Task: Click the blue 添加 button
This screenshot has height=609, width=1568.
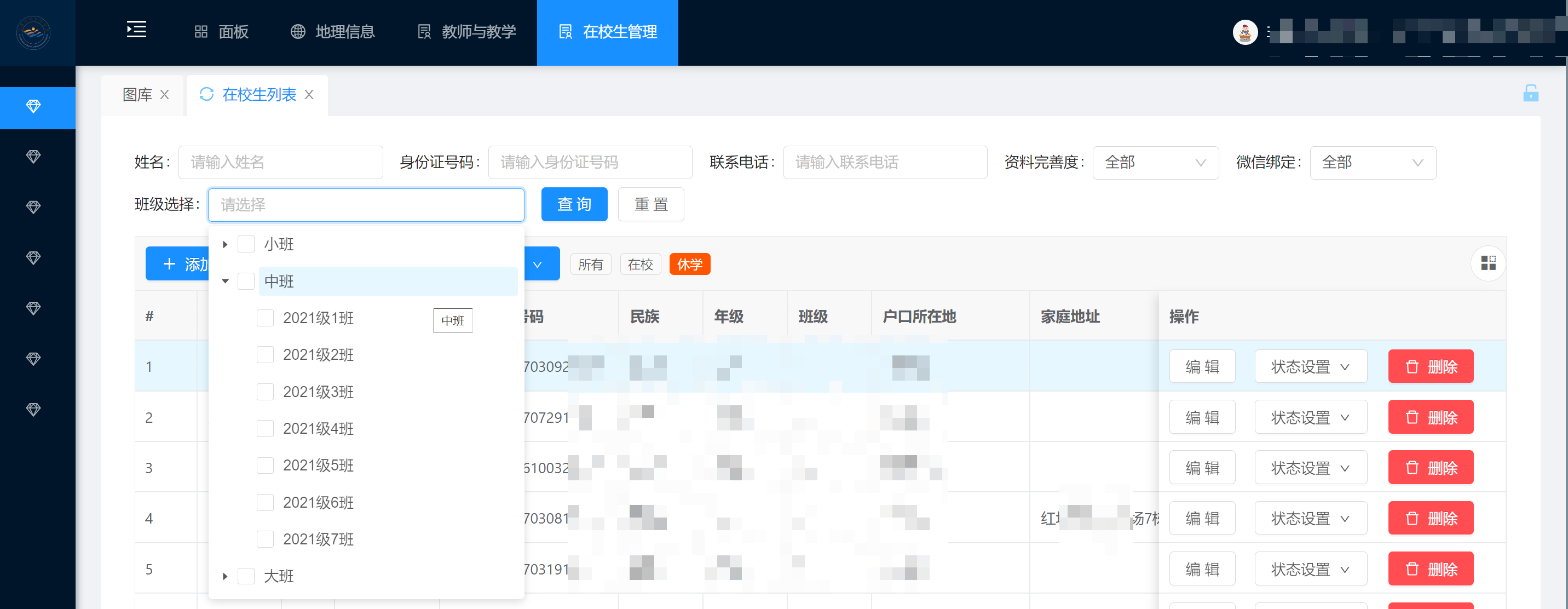Action: (177, 263)
